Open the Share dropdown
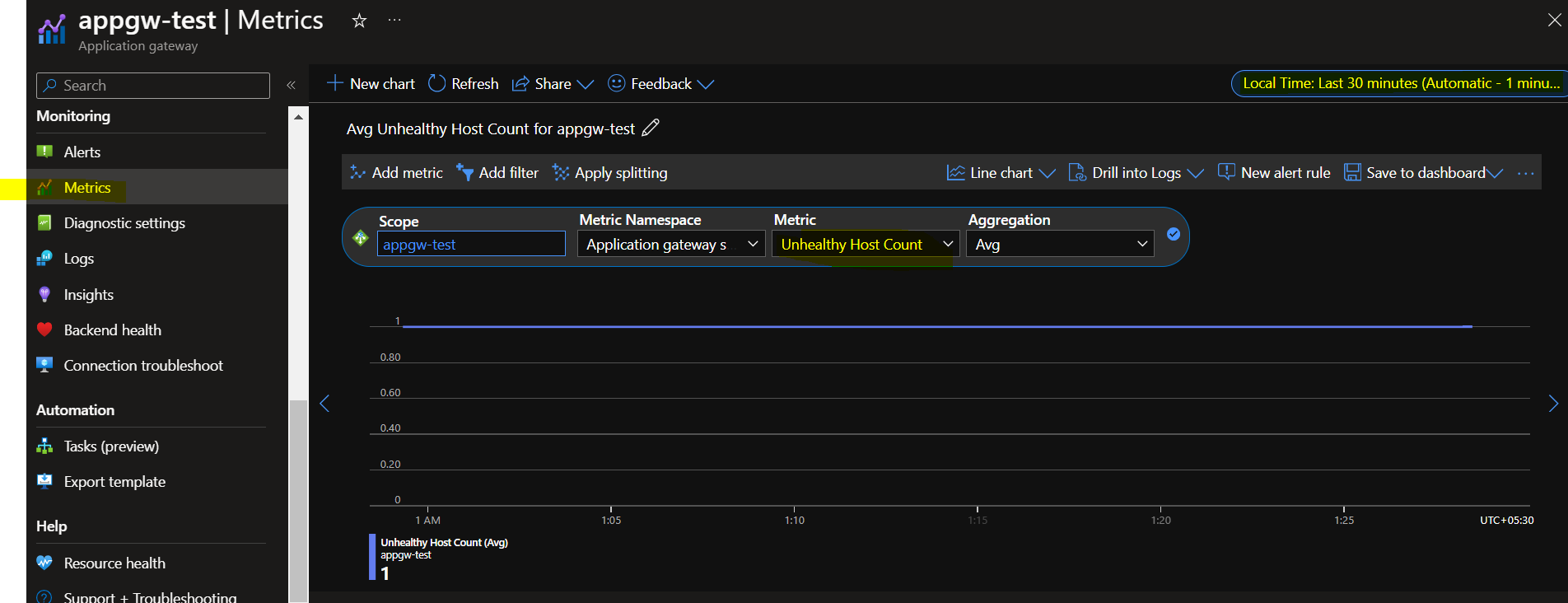Image resolution: width=1568 pixels, height=603 pixels. [553, 84]
